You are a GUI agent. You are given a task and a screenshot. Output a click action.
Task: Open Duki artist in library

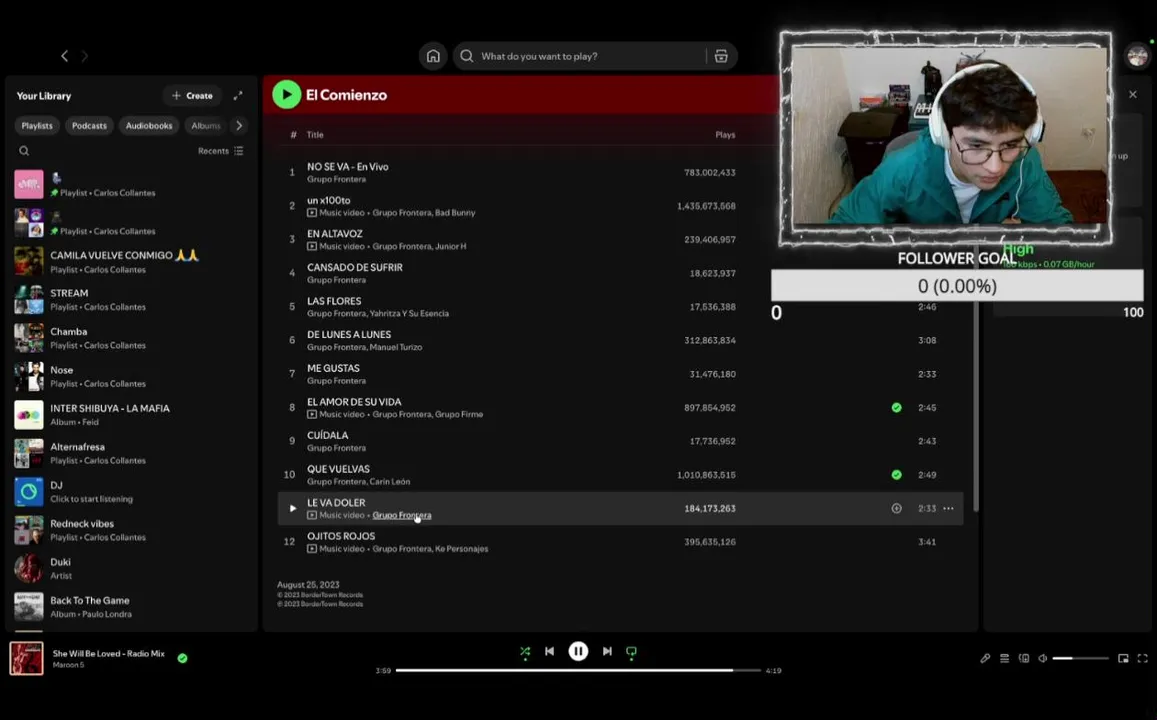click(x=131, y=568)
